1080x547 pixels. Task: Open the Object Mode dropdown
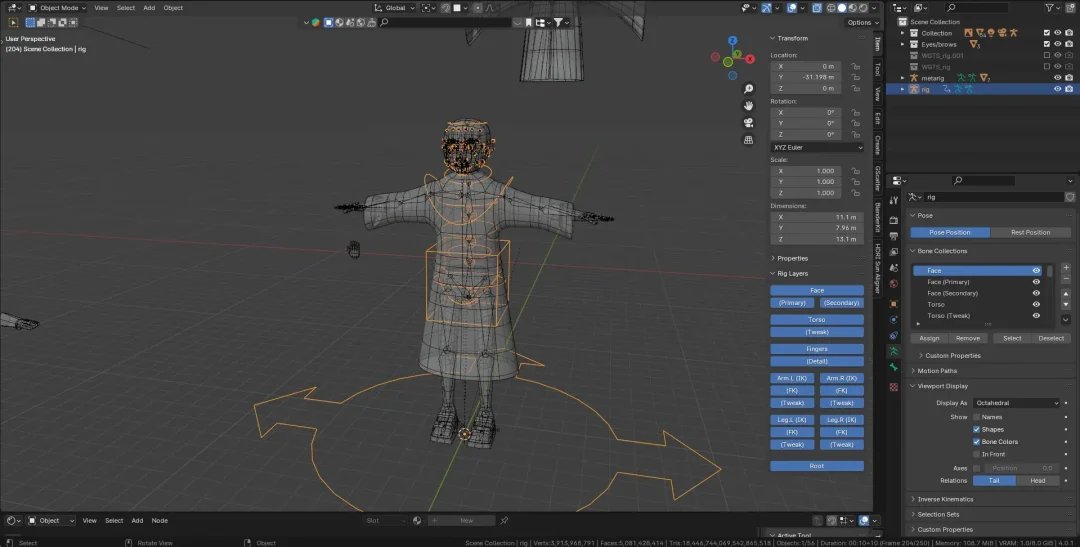click(x=56, y=7)
